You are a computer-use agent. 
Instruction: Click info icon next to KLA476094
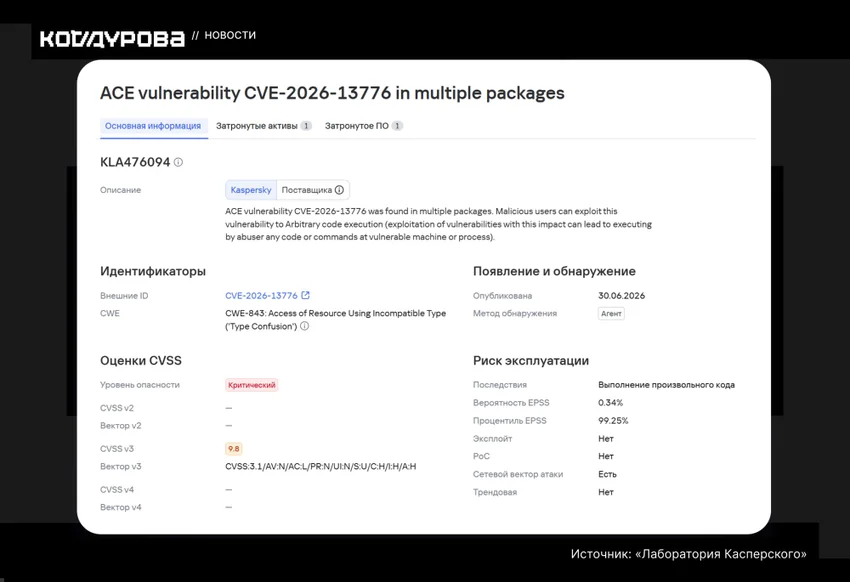[x=178, y=162]
